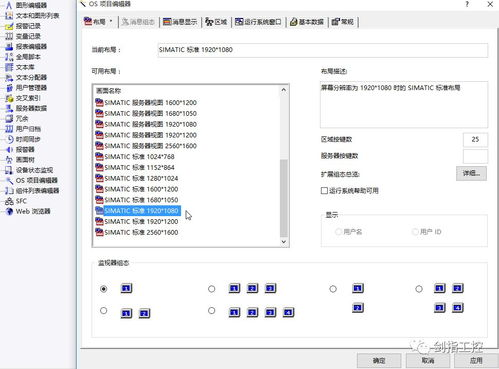Image resolution: width=499 pixels, height=369 pixels.
Task: Enable the 运行系统帮助可用 checkbox
Action: 324,190
